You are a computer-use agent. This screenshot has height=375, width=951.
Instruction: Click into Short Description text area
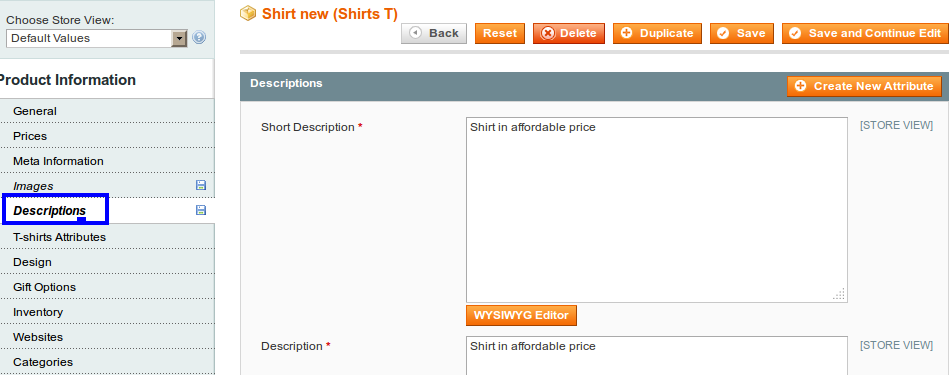[657, 210]
